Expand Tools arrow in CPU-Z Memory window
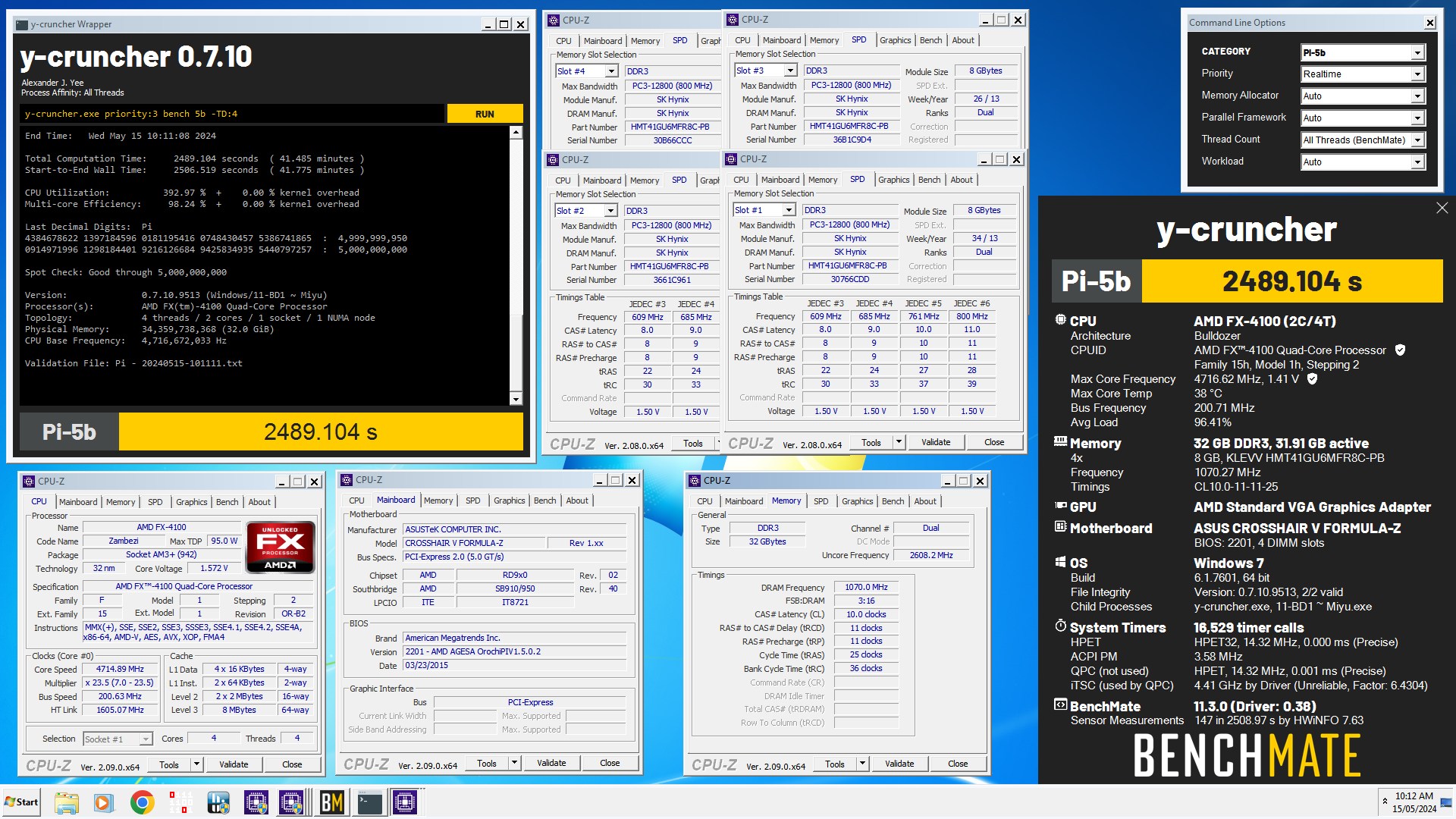Screen dimensions: 1456x819 pyautogui.click(x=862, y=764)
